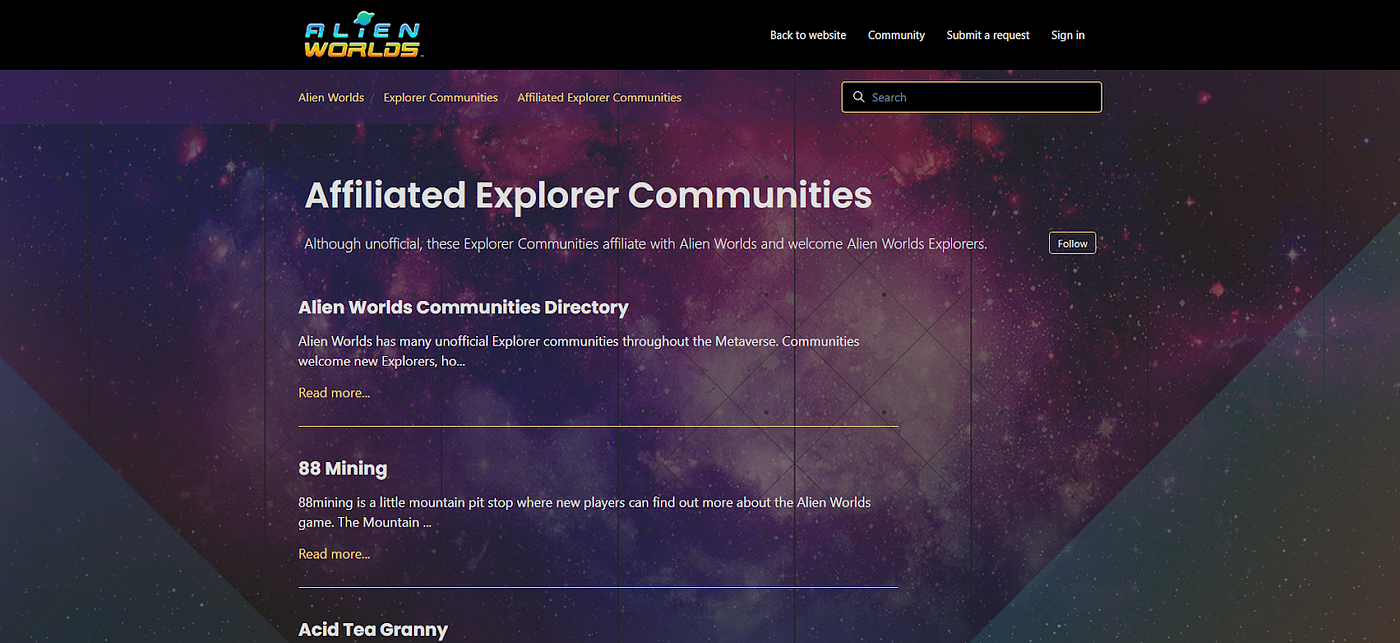Open the Explorer Communities breadcrumb
Viewport: 1400px width, 643px height.
coord(440,97)
